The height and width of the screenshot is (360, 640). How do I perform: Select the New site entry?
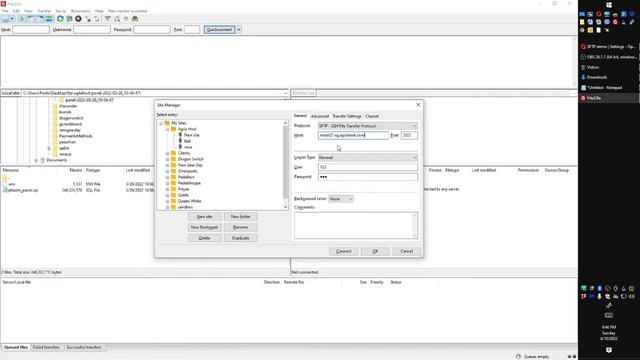point(191,135)
